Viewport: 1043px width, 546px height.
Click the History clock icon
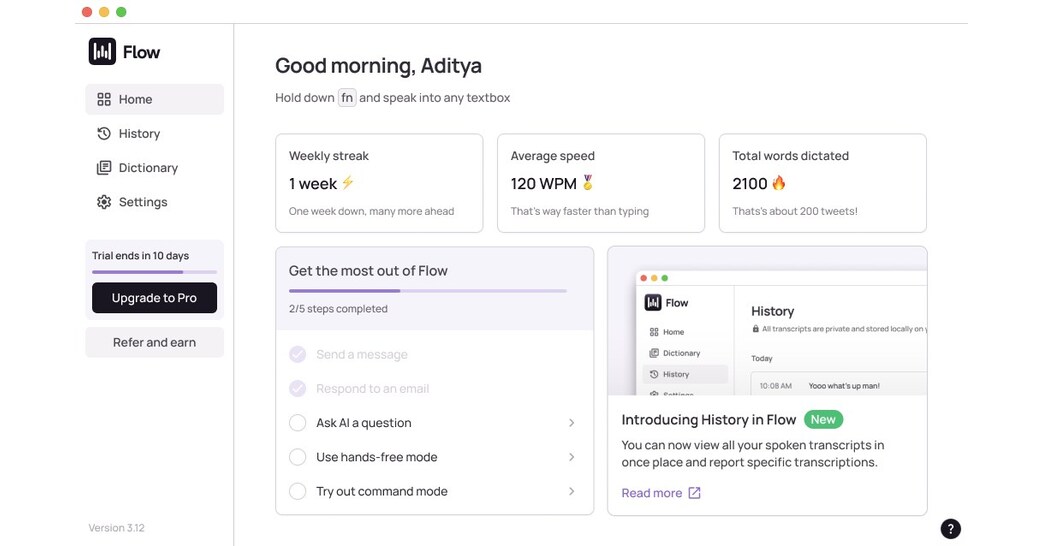[104, 133]
